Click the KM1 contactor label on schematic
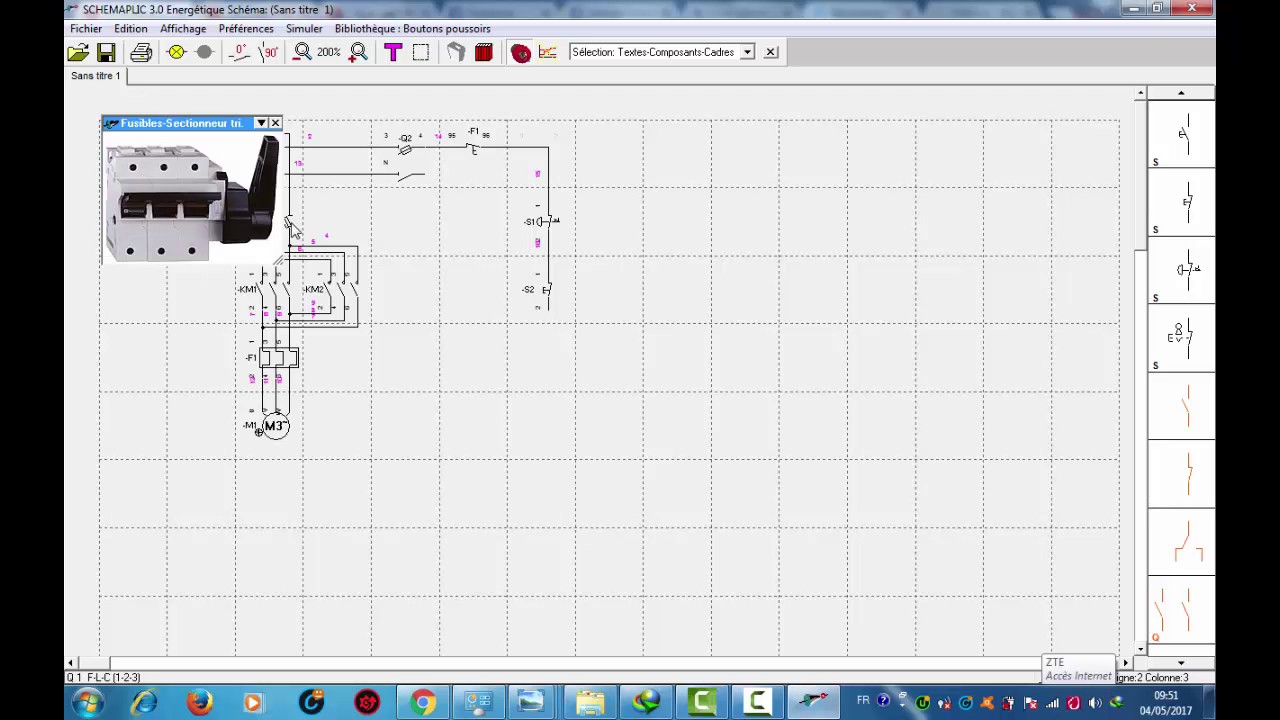This screenshot has height=720, width=1280. pos(247,289)
